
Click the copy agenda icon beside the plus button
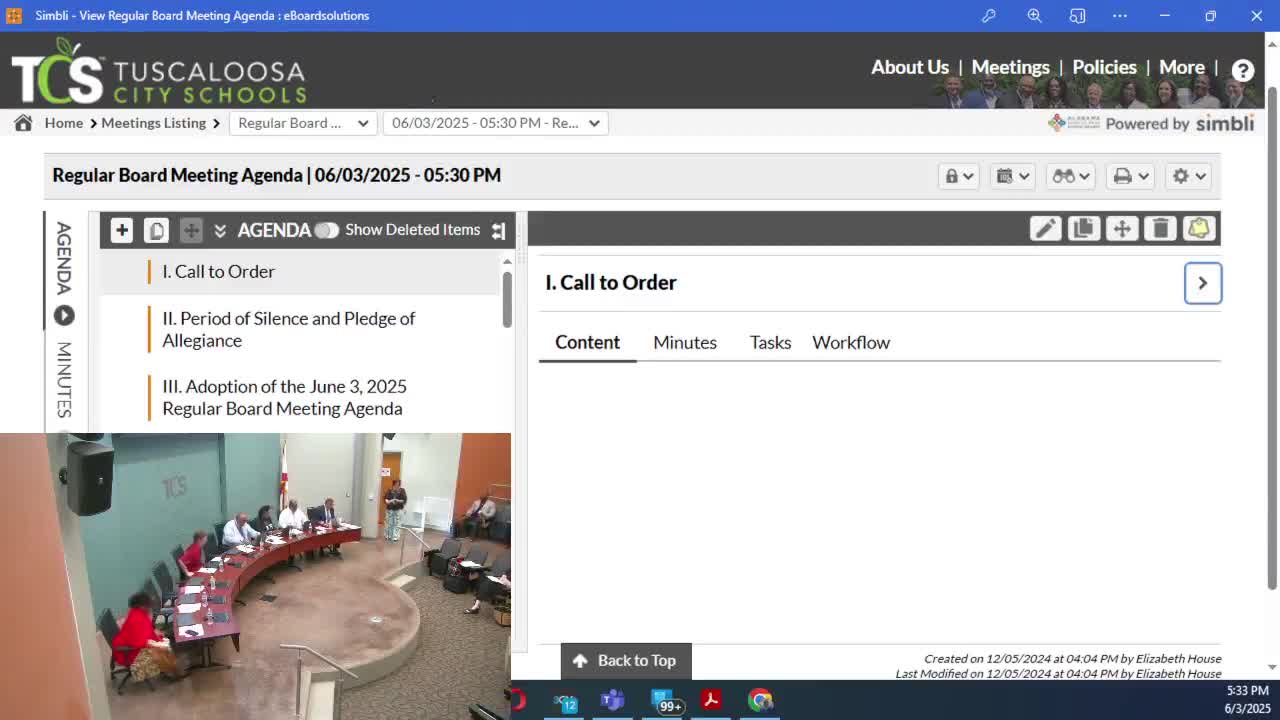click(156, 230)
